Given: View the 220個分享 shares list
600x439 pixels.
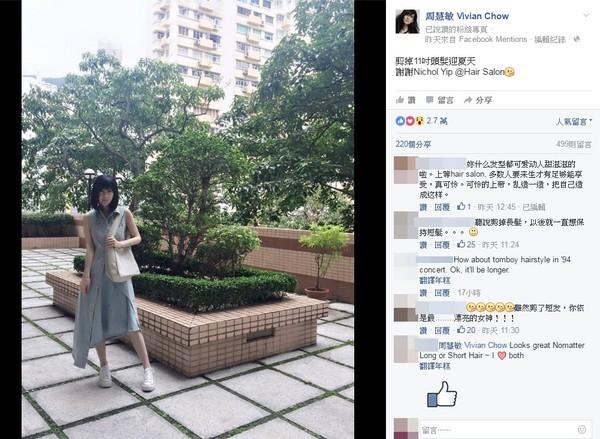Looking at the screenshot, I should (413, 144).
